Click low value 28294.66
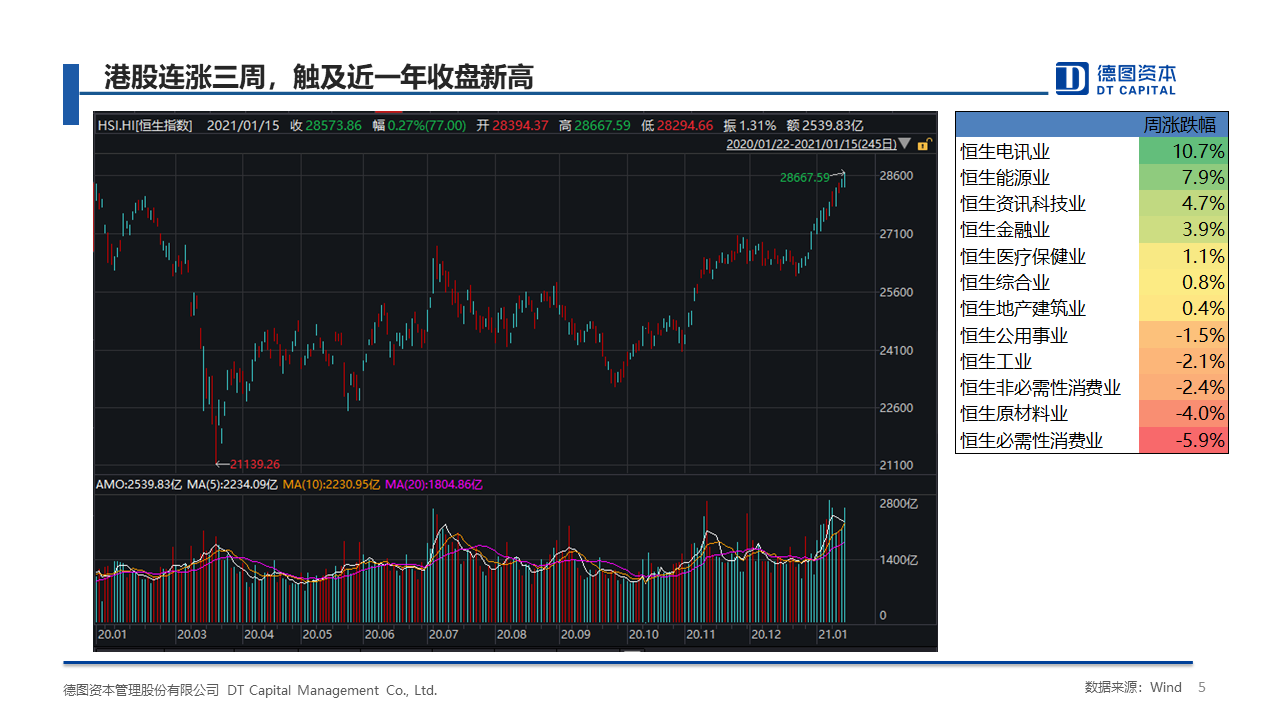The width and height of the screenshot is (1280, 720). pos(685,125)
